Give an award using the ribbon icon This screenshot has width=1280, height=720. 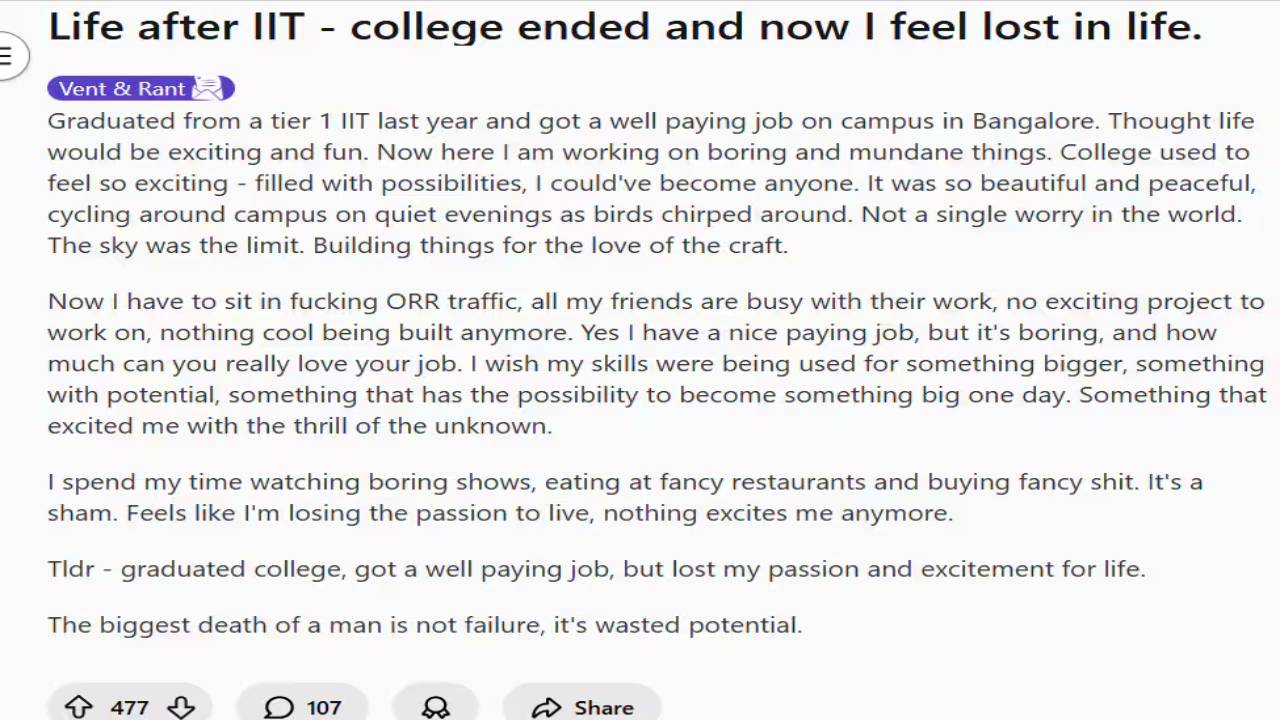(435, 707)
